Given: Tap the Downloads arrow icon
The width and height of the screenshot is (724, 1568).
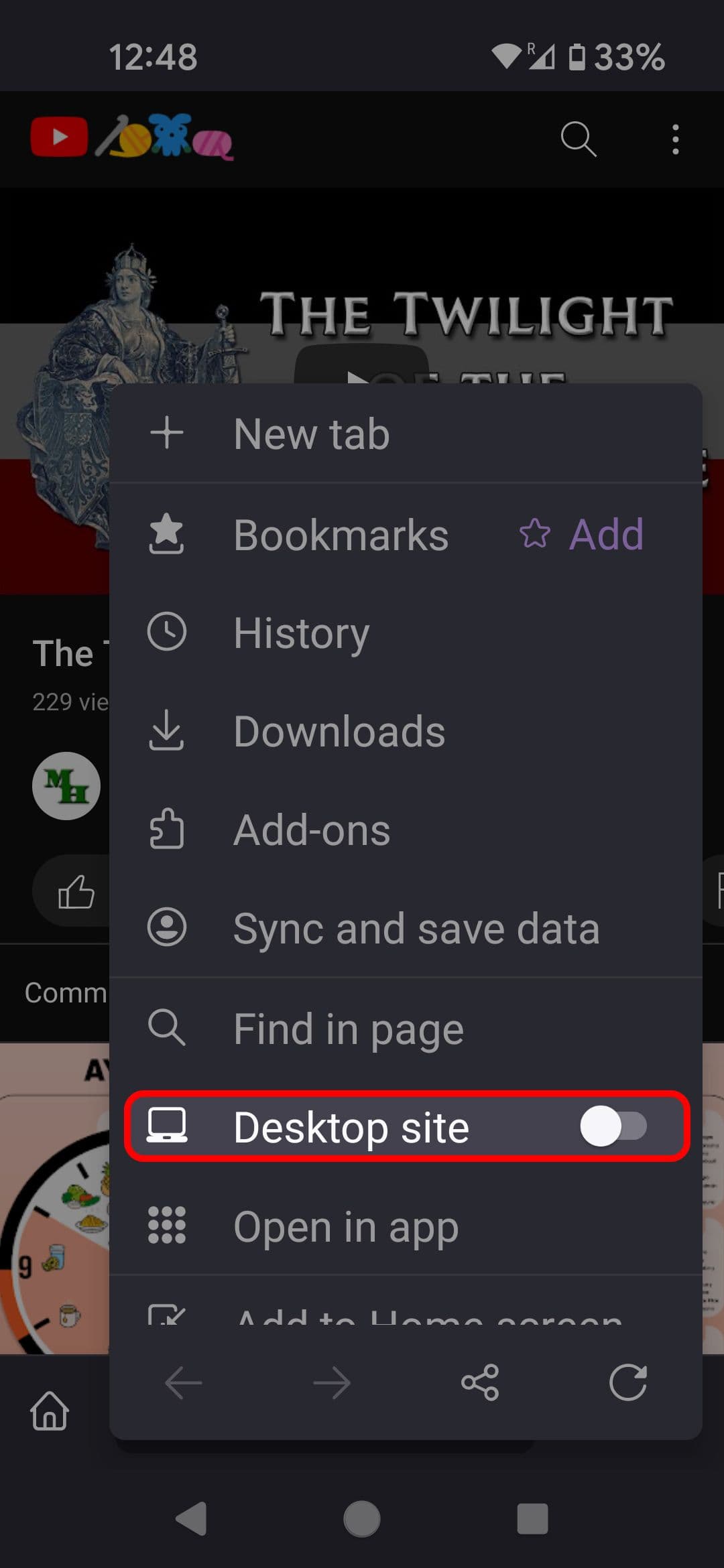Looking at the screenshot, I should [166, 730].
